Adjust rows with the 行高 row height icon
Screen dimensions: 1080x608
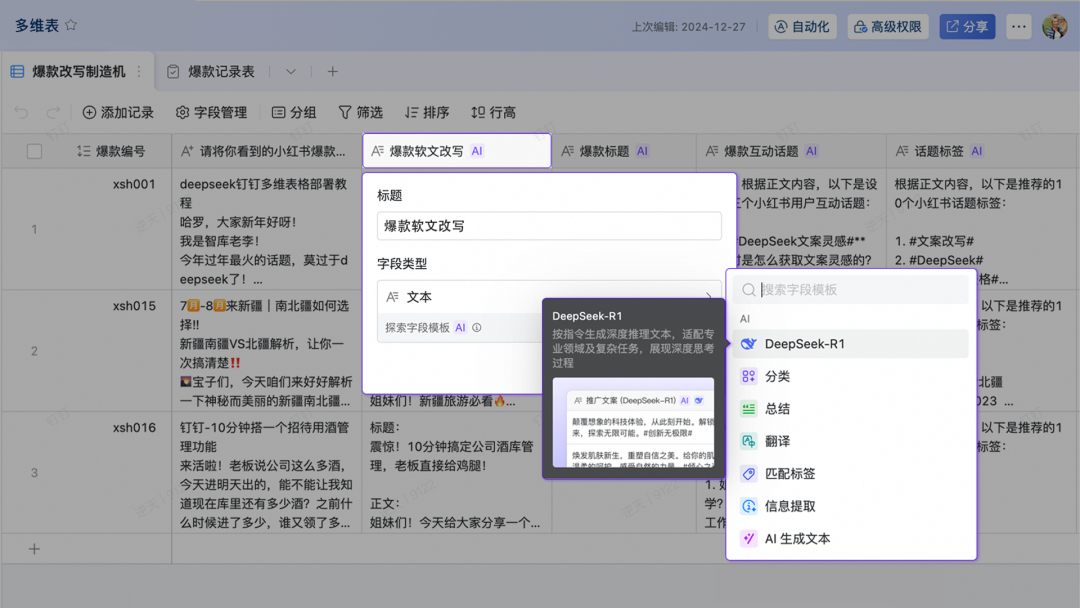493,112
